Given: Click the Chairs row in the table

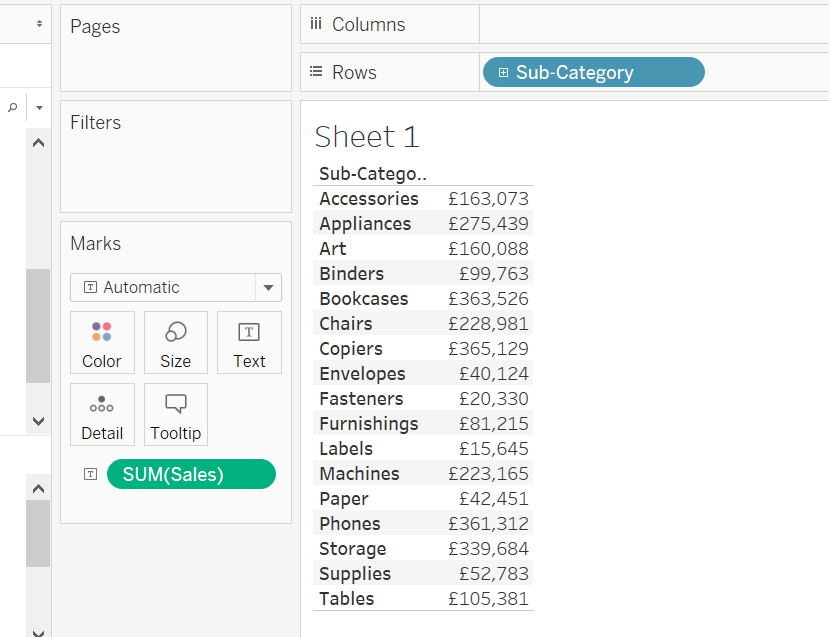Looking at the screenshot, I should click(345, 323).
